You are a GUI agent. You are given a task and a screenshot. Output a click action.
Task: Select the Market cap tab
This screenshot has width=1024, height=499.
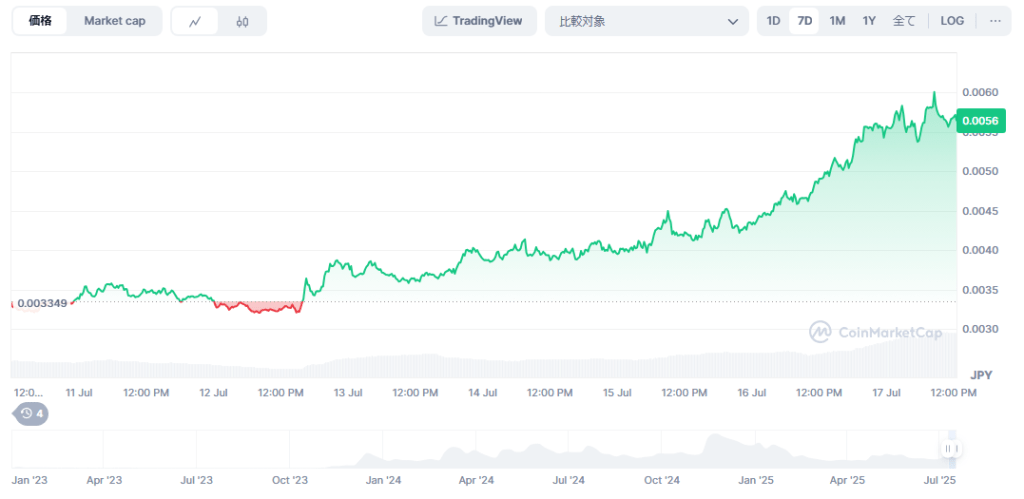(114, 21)
